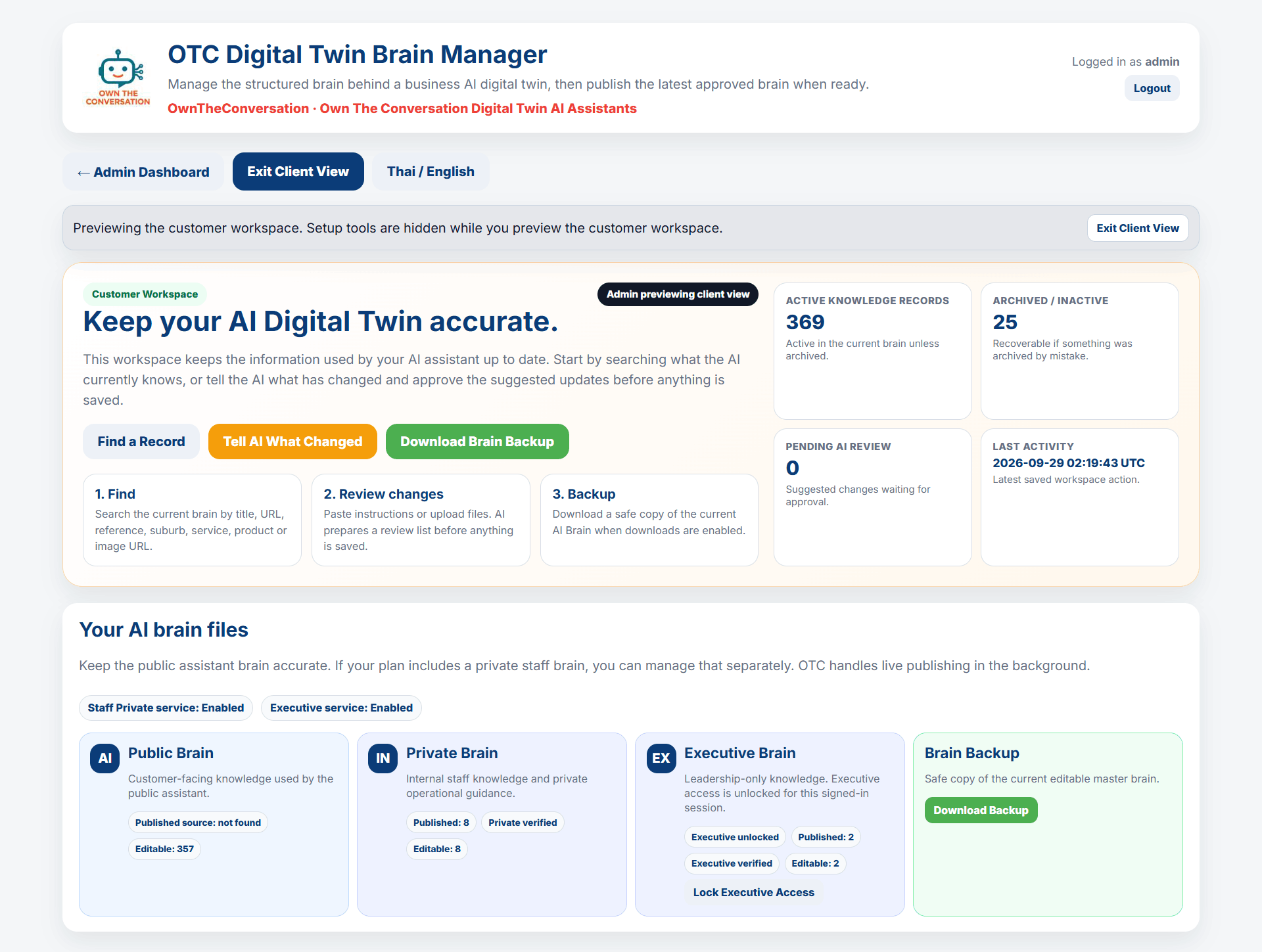Click Published source: not found tag

tap(198, 823)
